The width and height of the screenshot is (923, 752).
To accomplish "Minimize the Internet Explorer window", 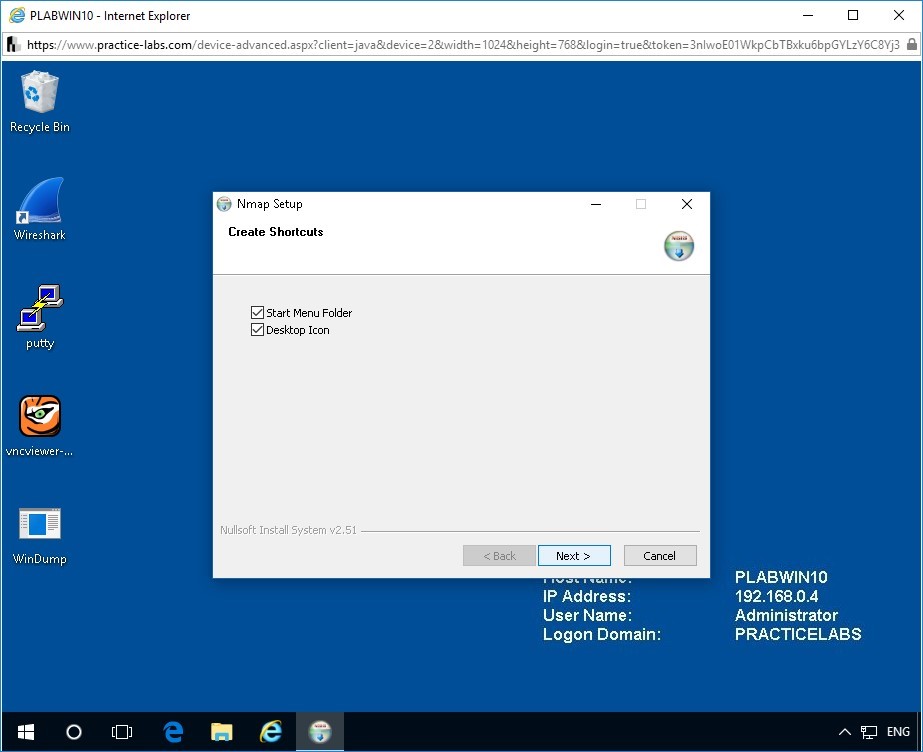I will coord(808,15).
